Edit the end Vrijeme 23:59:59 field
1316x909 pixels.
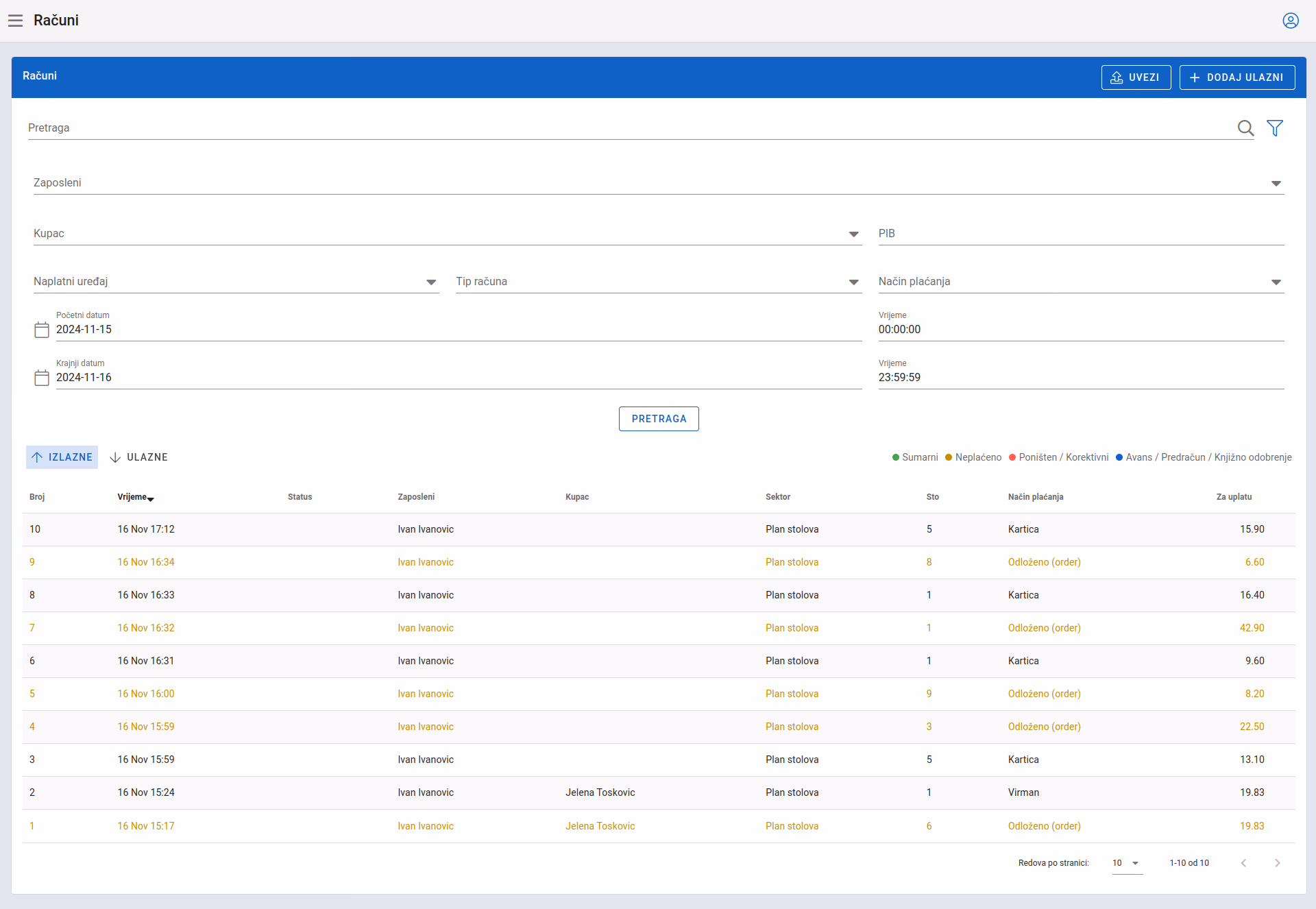(1081, 378)
